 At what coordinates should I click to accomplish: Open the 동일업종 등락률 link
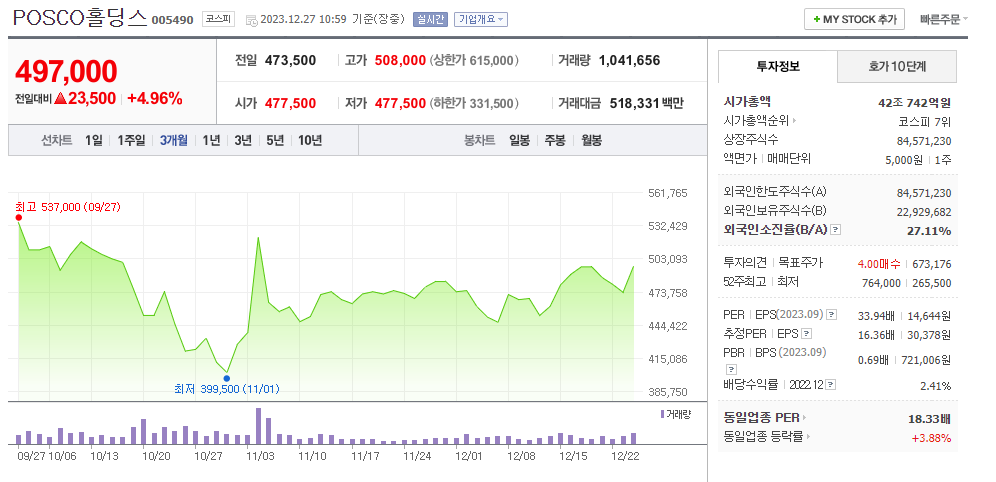tap(767, 436)
